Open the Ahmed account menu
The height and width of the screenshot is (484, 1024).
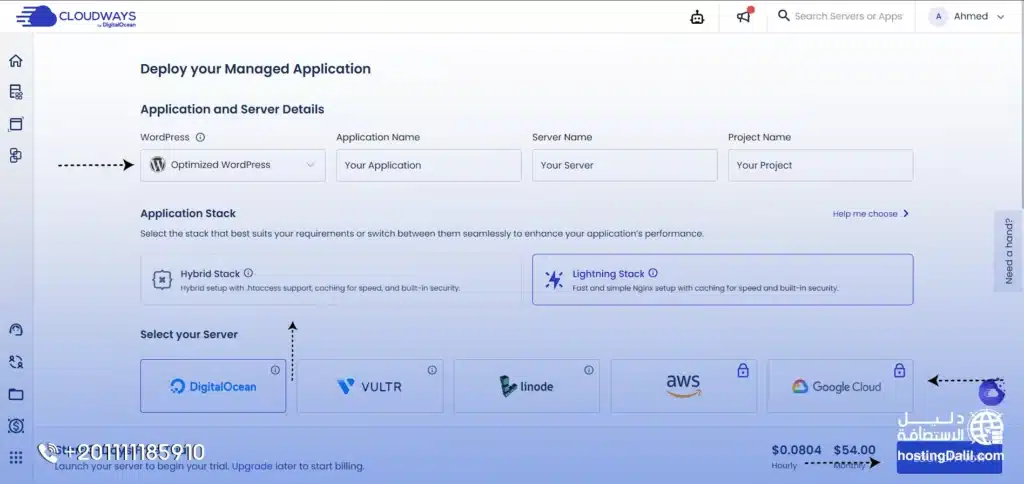[967, 17]
